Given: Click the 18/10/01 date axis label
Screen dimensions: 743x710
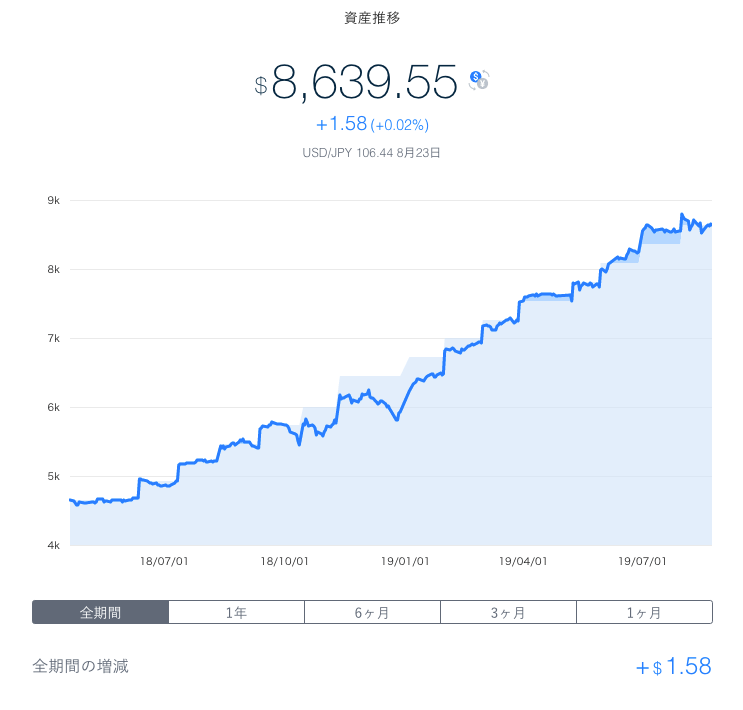Looking at the screenshot, I should [284, 562].
